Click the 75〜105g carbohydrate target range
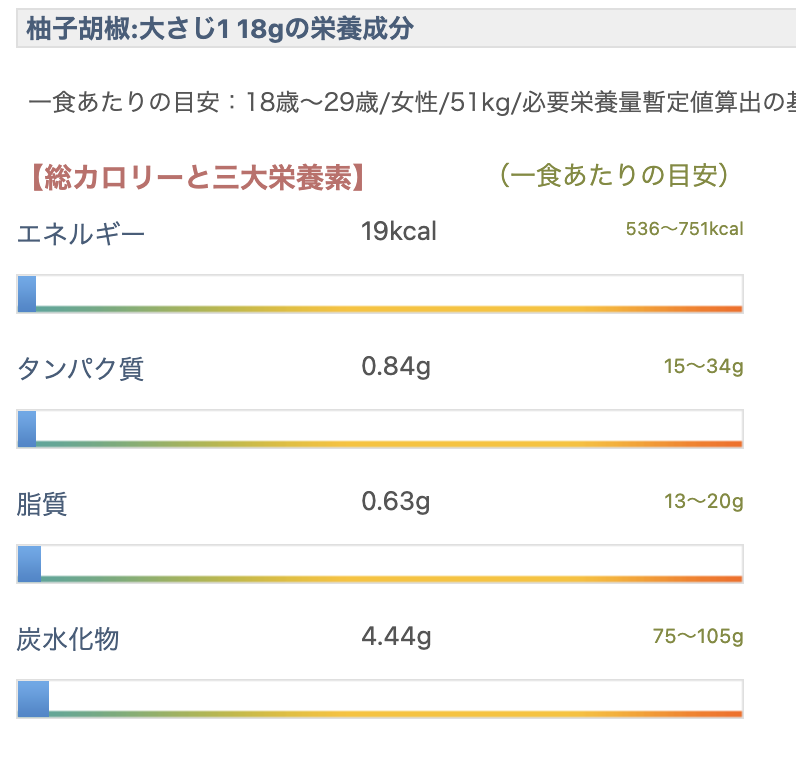The height and width of the screenshot is (764, 796). (698, 636)
